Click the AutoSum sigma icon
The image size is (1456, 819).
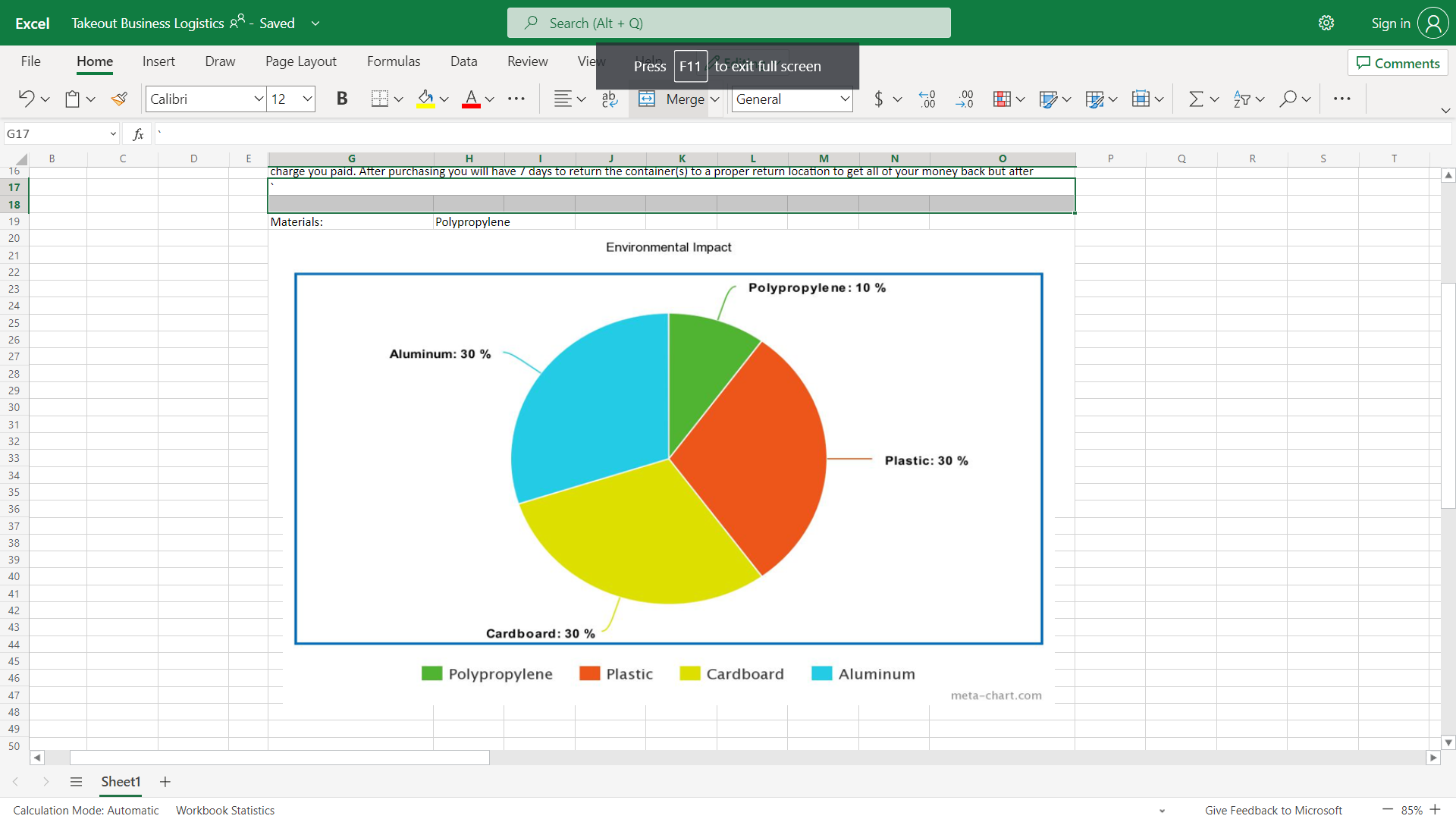[x=1196, y=99]
